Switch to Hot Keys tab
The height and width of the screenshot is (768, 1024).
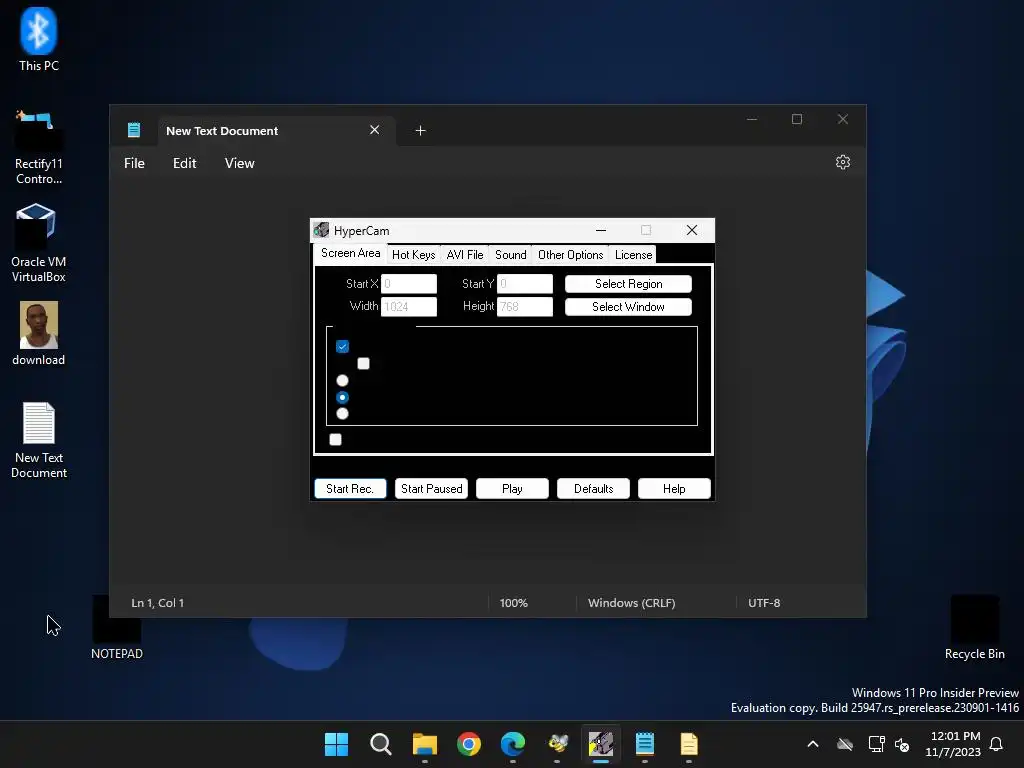pyautogui.click(x=413, y=255)
